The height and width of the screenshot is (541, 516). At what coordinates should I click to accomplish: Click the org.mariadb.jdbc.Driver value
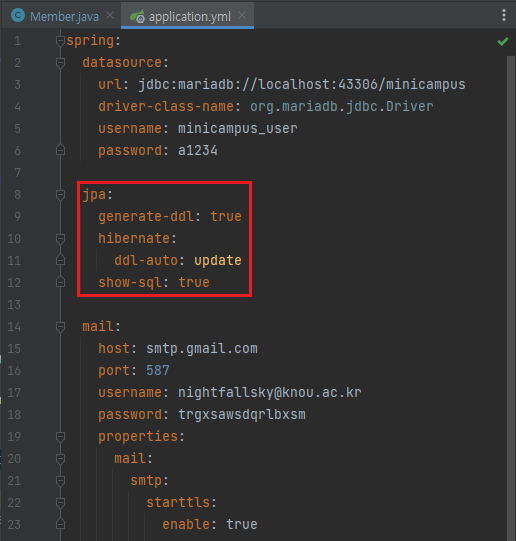[341, 107]
